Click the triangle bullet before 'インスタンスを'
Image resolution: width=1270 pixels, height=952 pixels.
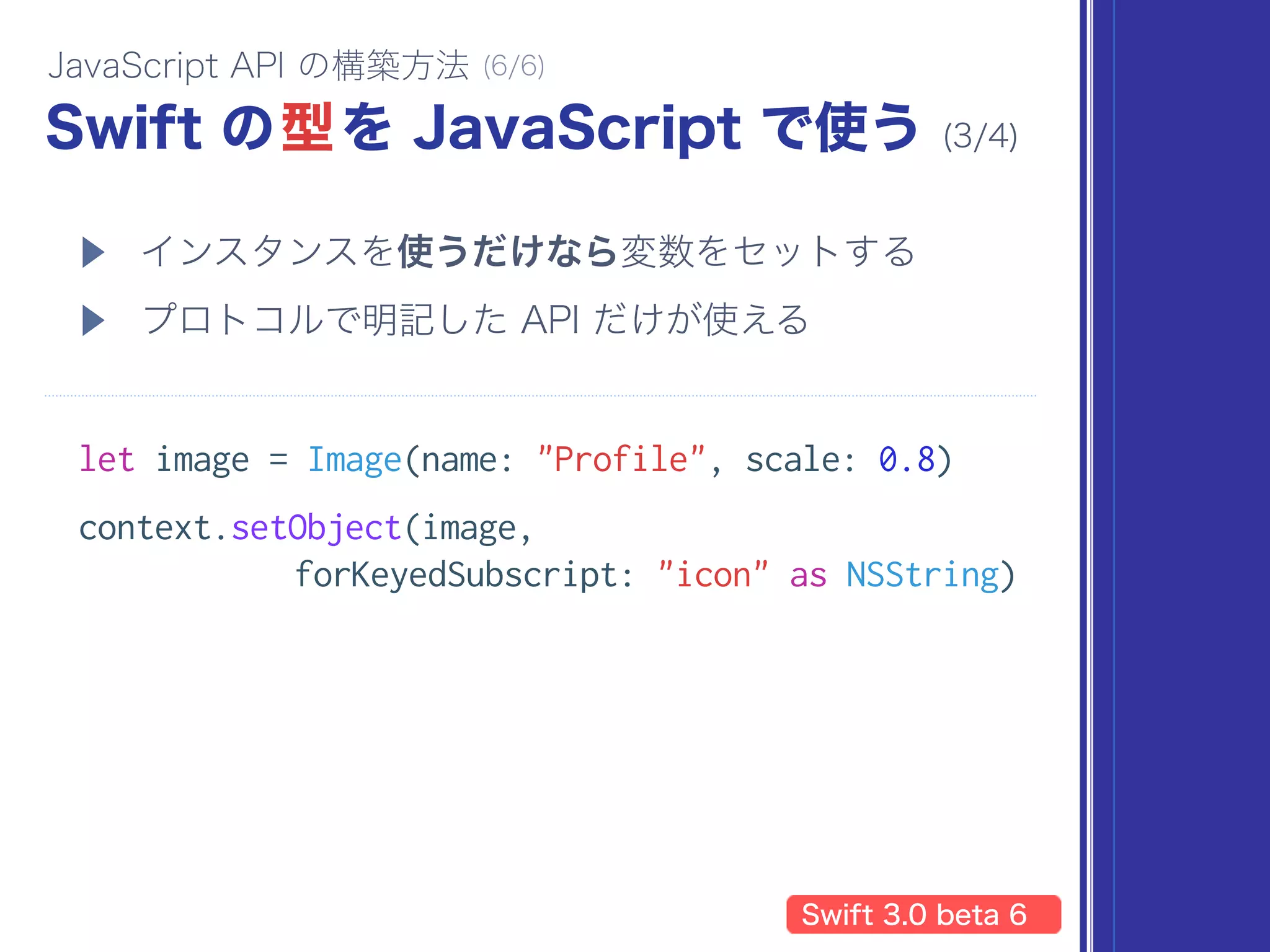[x=93, y=252]
